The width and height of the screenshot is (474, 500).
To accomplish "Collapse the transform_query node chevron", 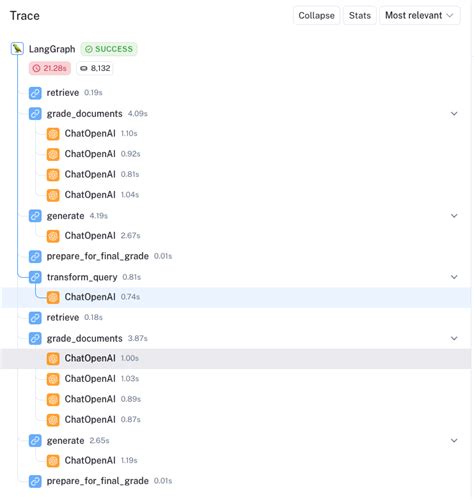I will (454, 277).
